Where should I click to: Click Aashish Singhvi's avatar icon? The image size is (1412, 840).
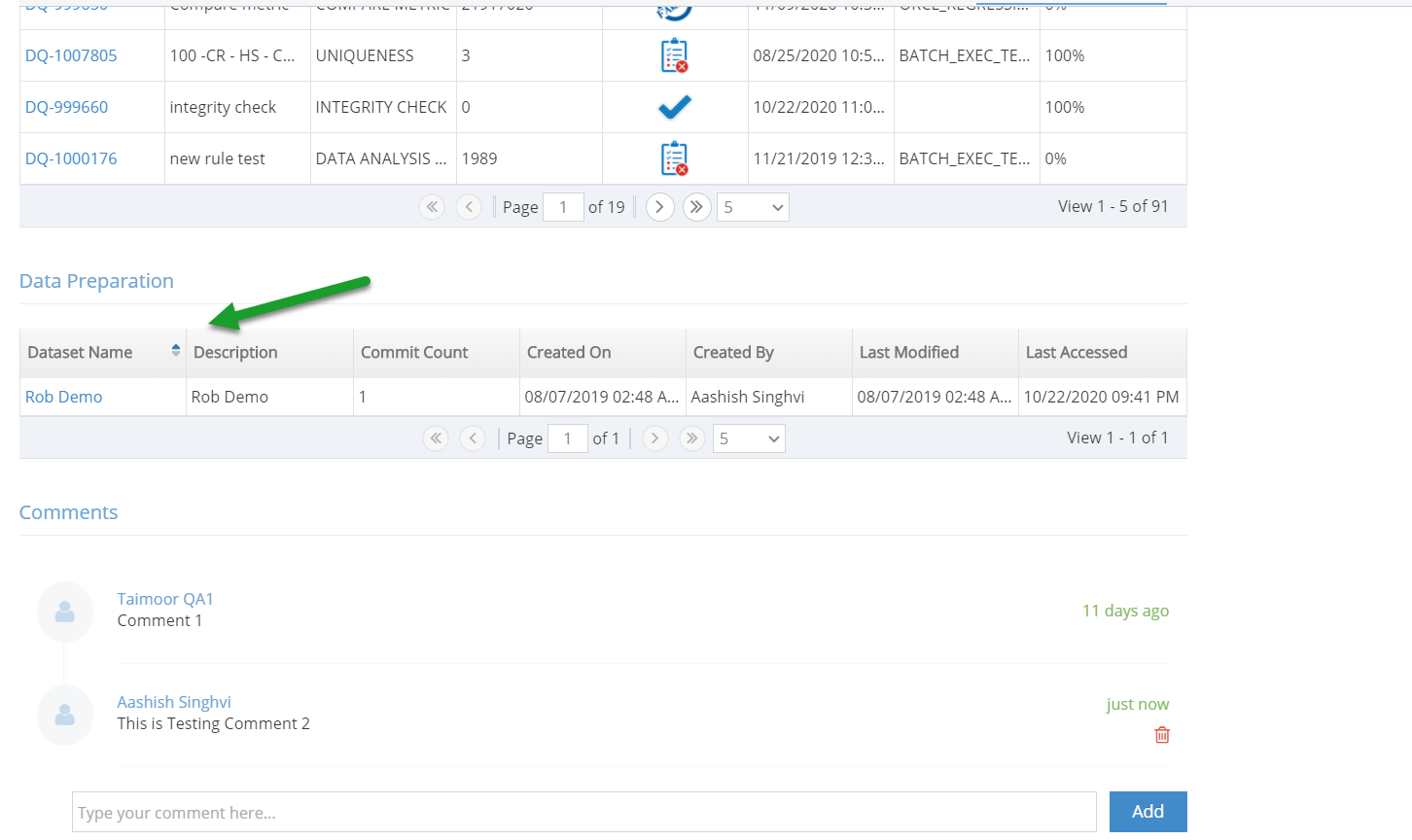tap(64, 715)
